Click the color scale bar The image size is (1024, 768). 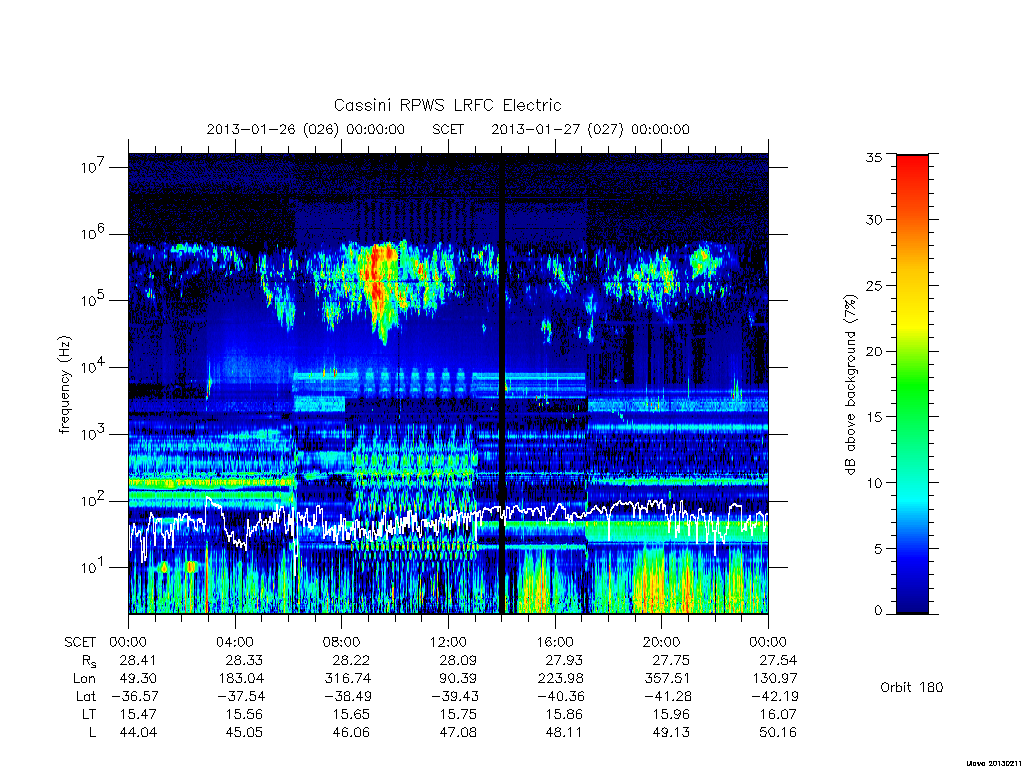click(912, 384)
